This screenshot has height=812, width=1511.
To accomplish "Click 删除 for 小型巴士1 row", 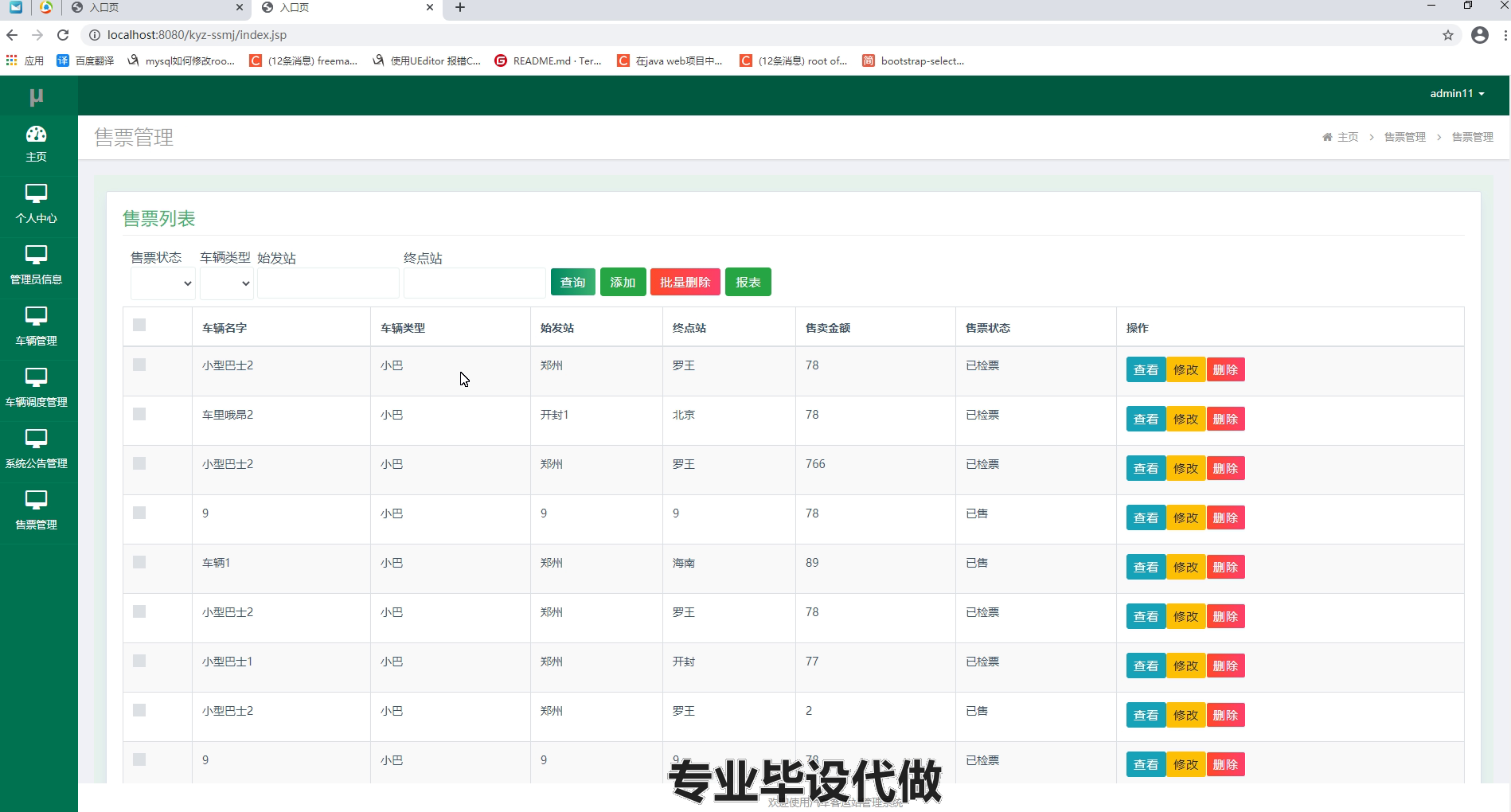I will pyautogui.click(x=1226, y=666).
